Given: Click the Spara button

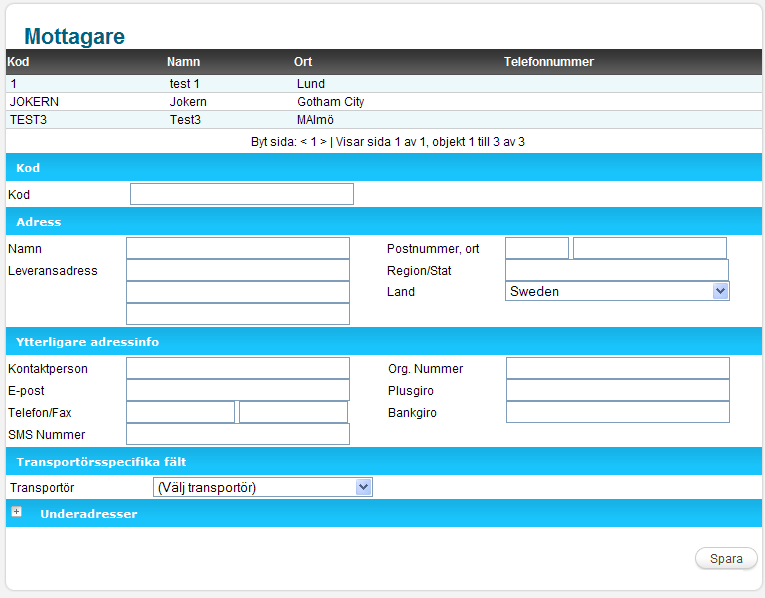Looking at the screenshot, I should click(x=726, y=558).
